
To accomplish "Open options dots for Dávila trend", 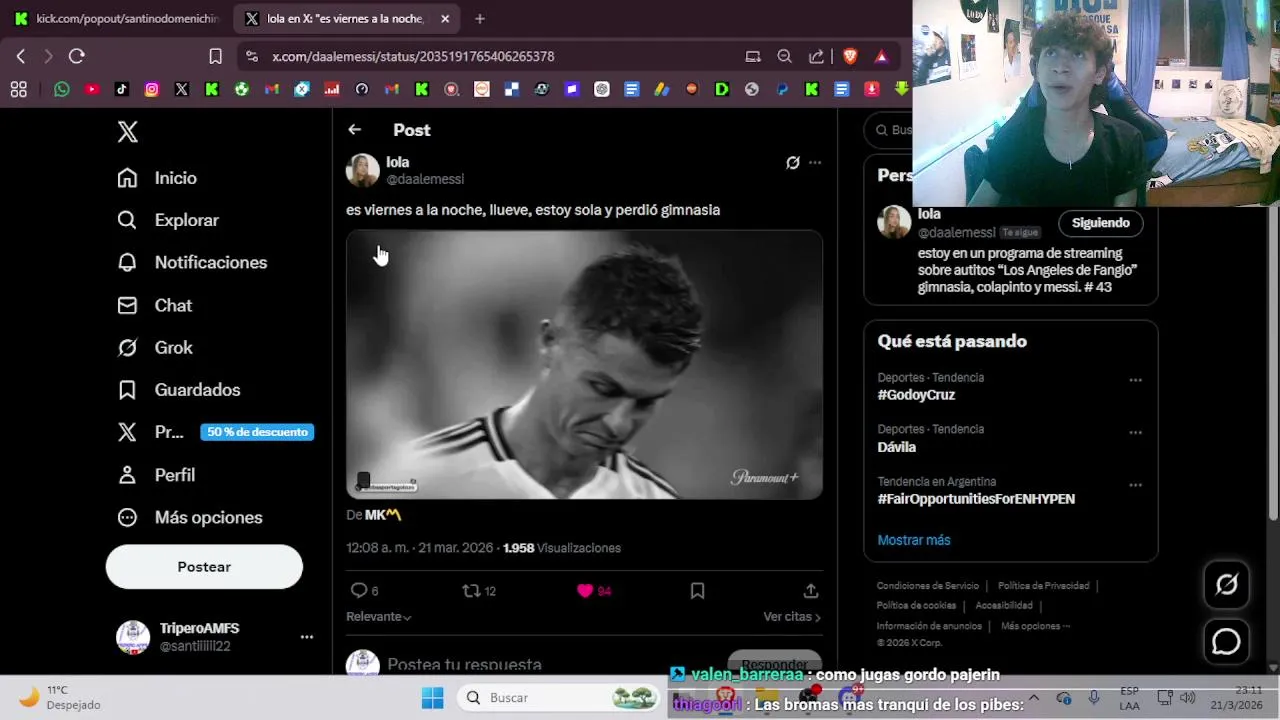I will pyautogui.click(x=1135, y=432).
